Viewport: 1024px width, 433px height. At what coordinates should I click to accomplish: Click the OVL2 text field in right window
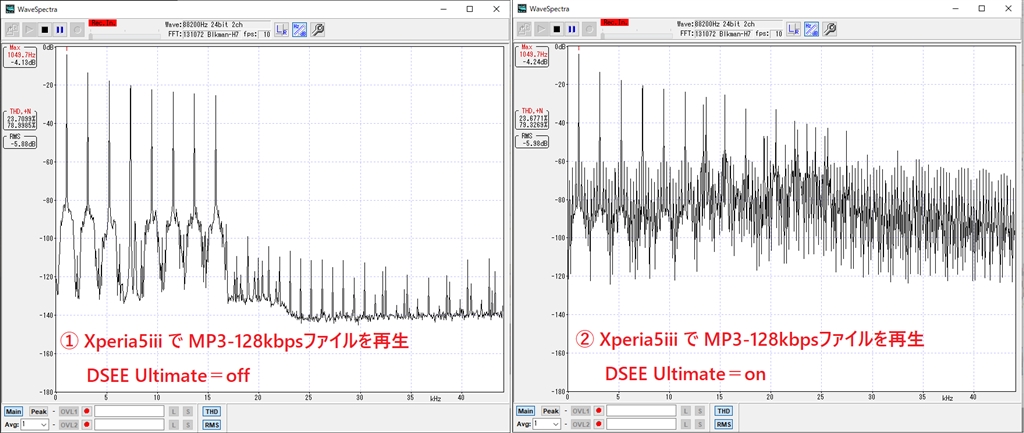point(641,425)
